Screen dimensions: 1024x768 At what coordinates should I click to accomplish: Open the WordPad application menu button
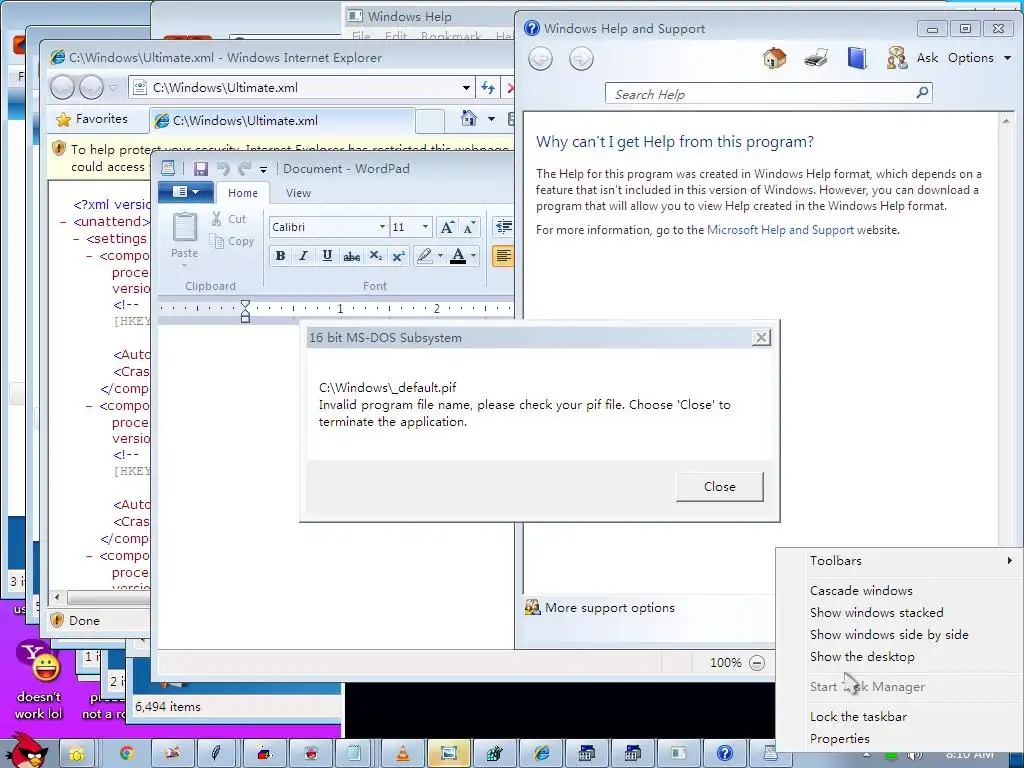[186, 191]
